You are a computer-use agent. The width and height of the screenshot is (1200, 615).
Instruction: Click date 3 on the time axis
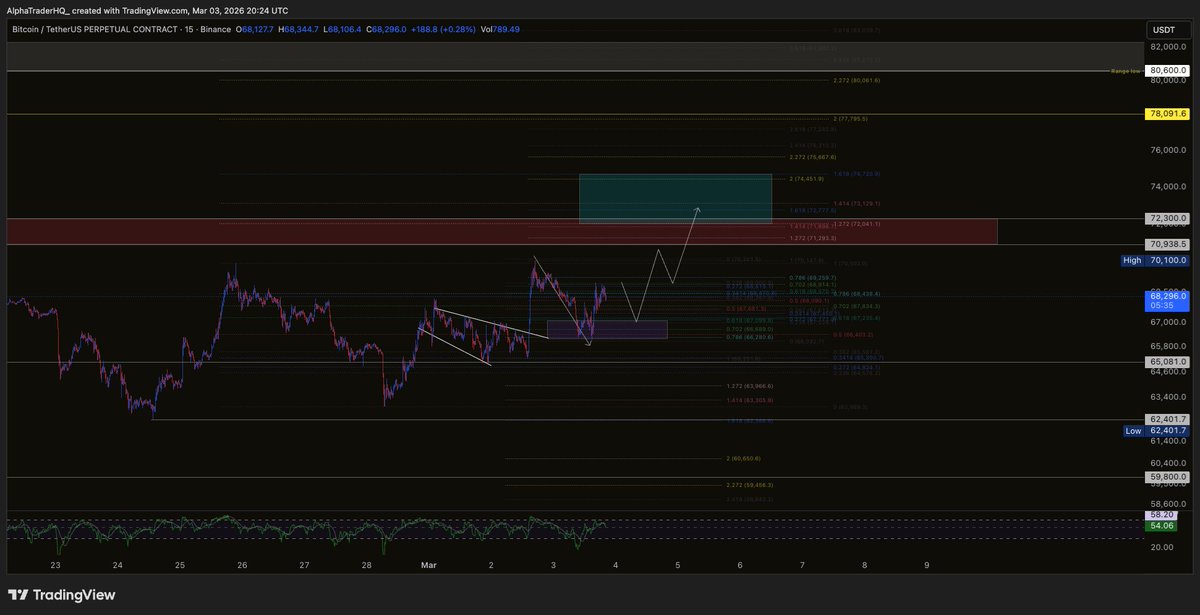[553, 565]
